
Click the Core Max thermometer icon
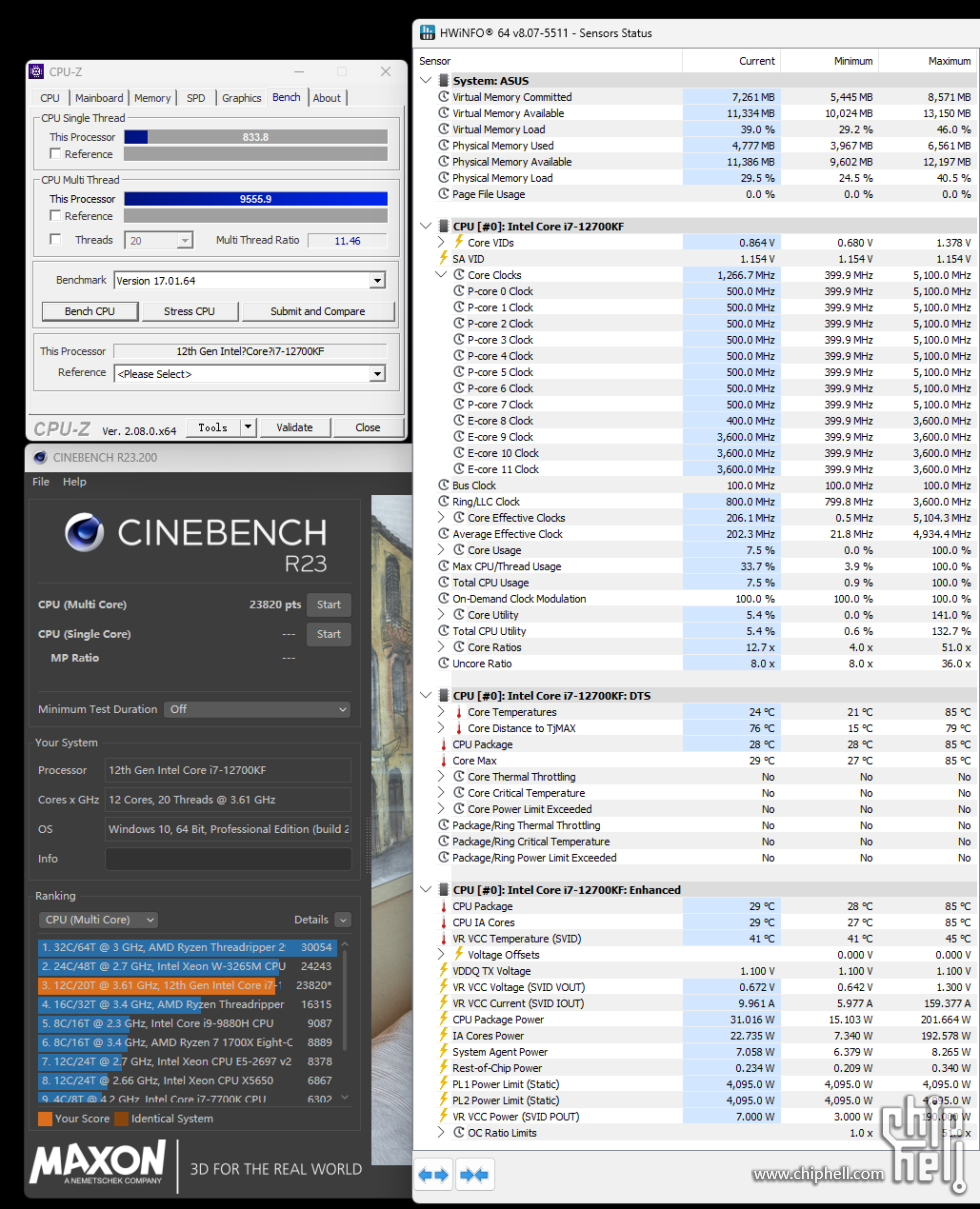point(444,760)
